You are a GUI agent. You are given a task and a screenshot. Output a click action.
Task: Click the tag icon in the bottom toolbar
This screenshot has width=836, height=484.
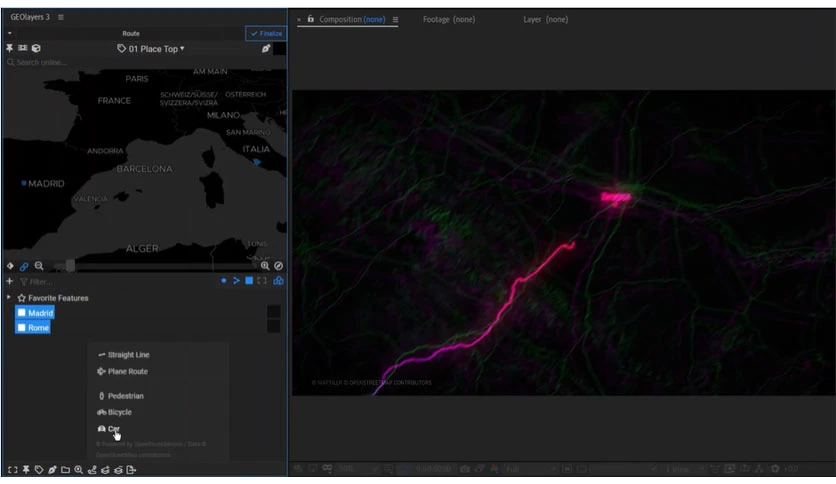(38, 470)
